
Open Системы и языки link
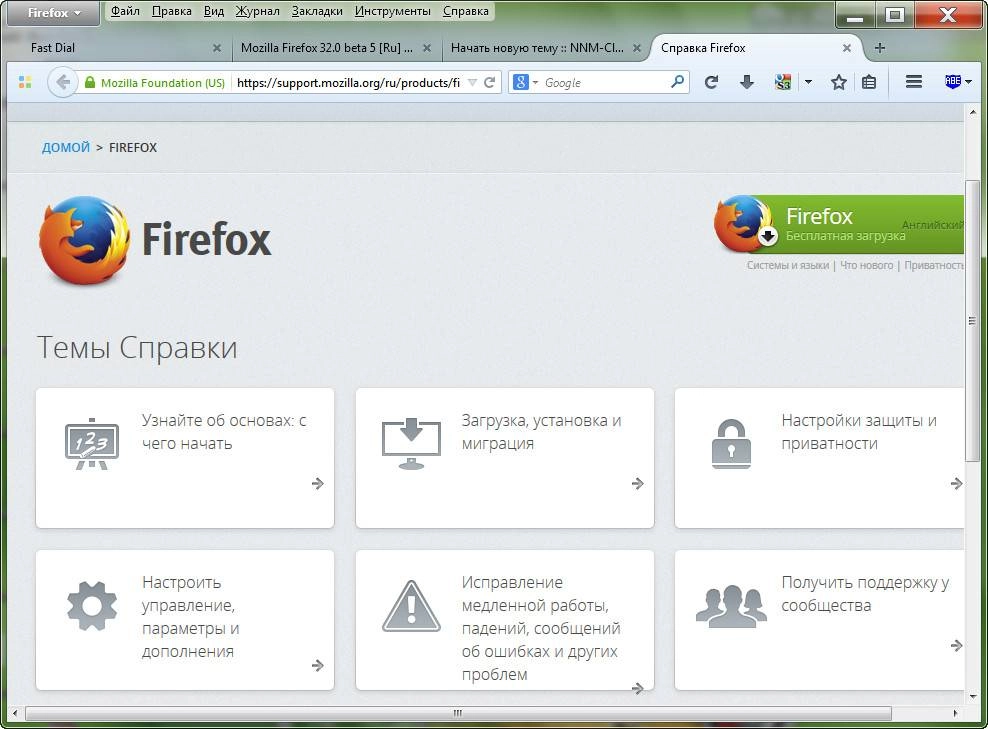(788, 265)
